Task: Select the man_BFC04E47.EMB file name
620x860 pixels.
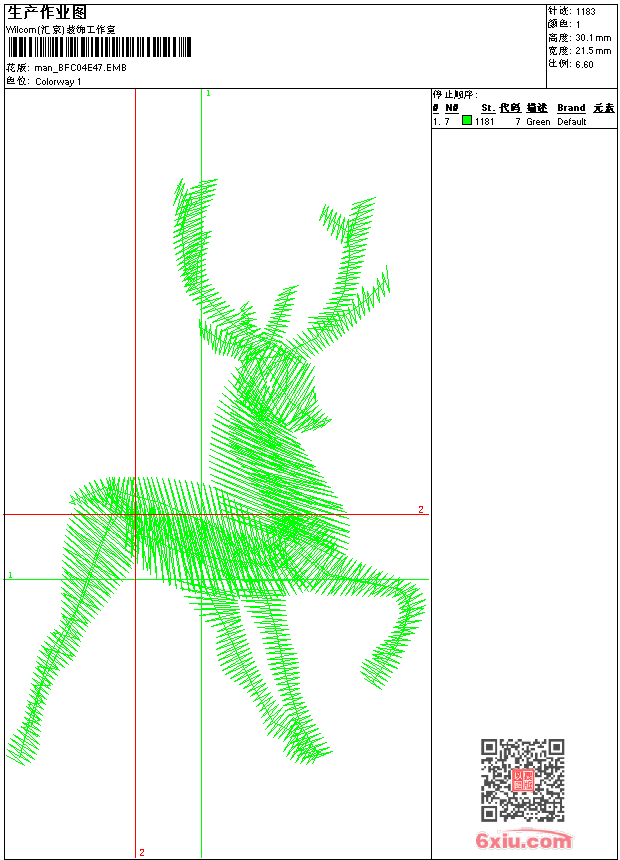Action: [x=80, y=68]
